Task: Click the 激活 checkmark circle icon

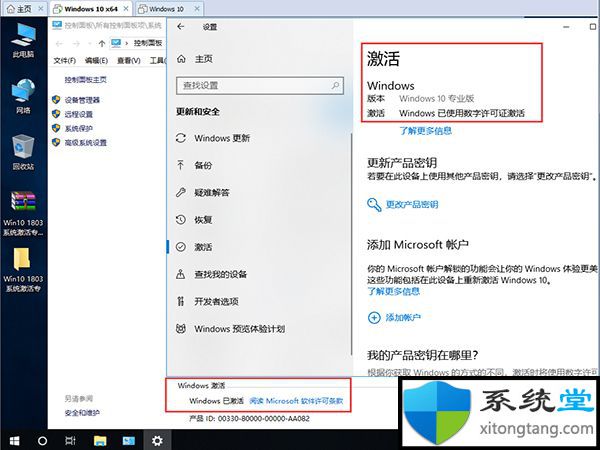Action: [x=181, y=247]
